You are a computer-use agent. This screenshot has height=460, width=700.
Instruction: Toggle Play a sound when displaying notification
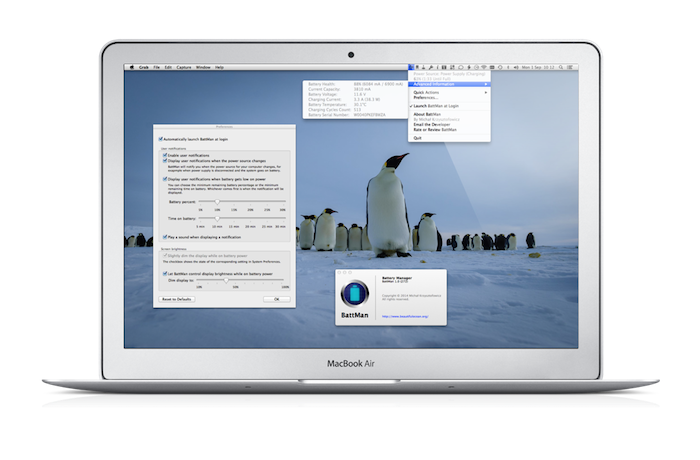[x=165, y=237]
